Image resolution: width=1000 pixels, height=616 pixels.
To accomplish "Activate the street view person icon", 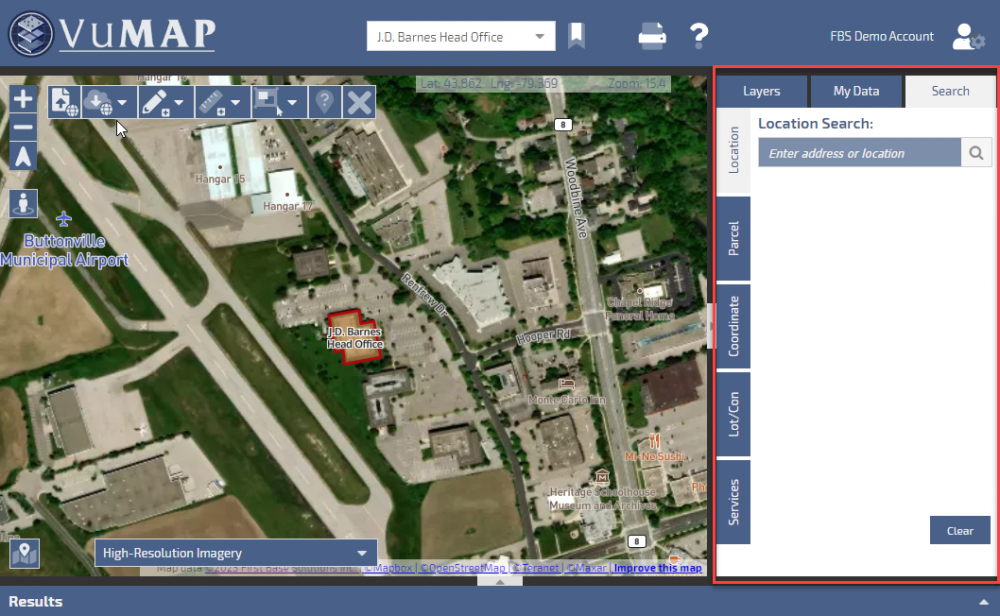I will pos(24,203).
